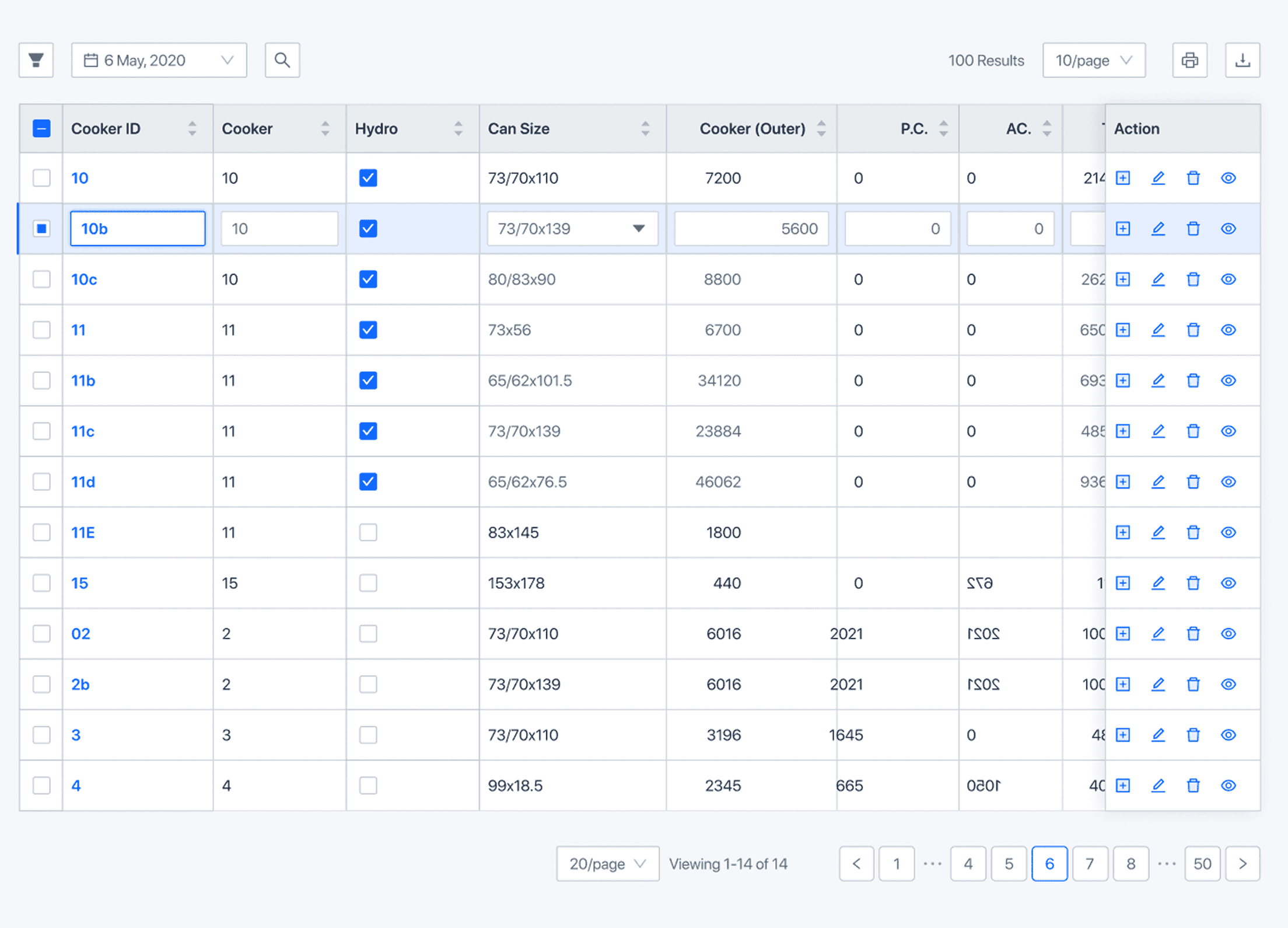Toggle the header select-all checkbox

coord(41,128)
